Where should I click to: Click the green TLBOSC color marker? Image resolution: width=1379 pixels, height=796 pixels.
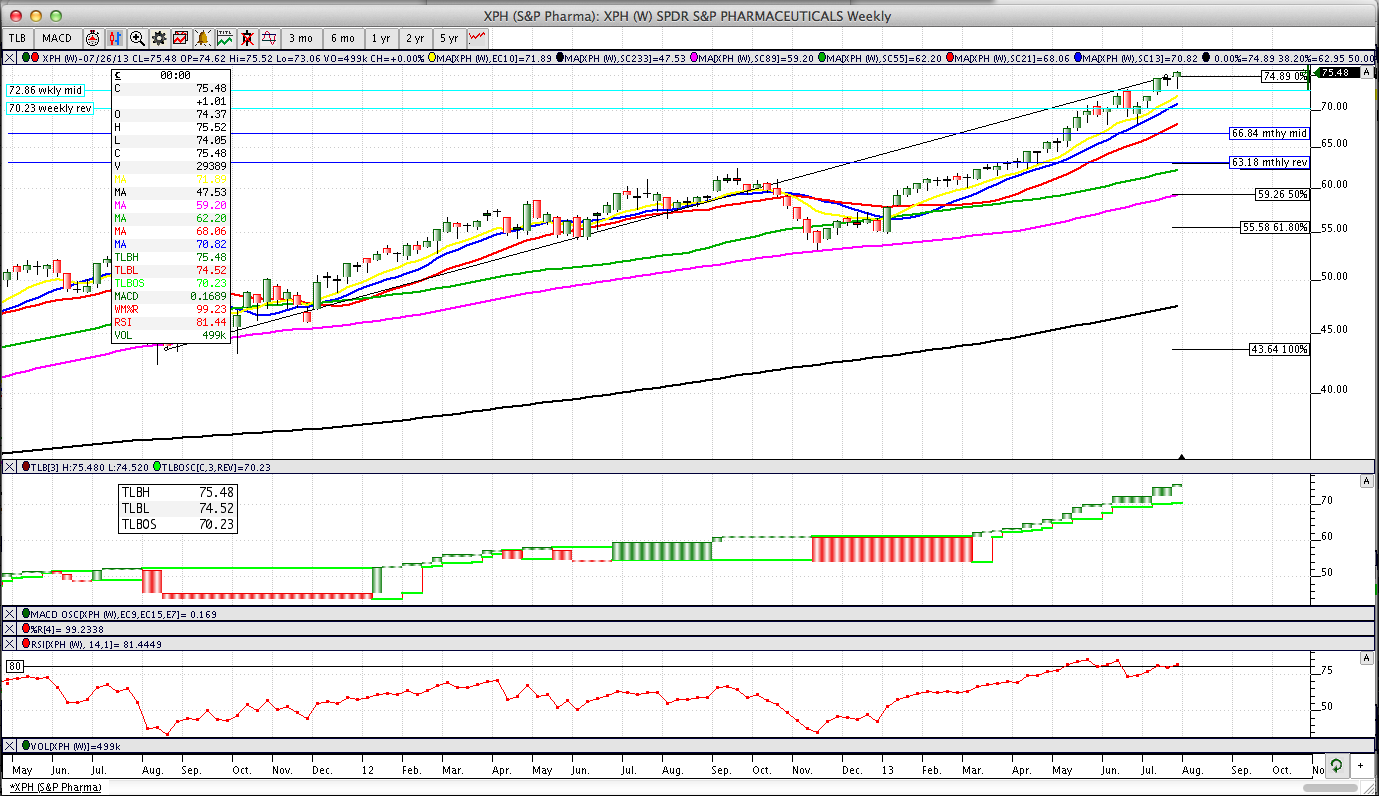(x=158, y=467)
